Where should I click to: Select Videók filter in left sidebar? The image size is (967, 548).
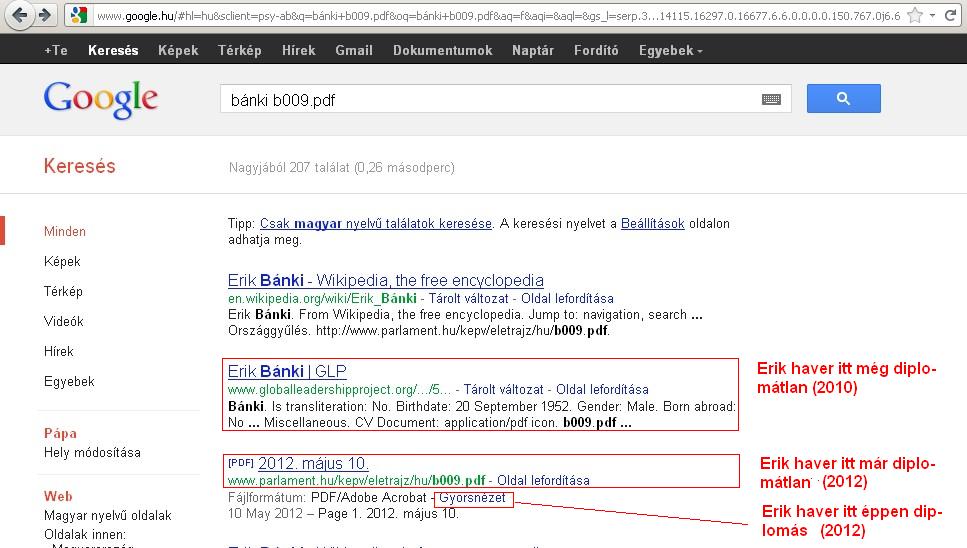pos(64,321)
